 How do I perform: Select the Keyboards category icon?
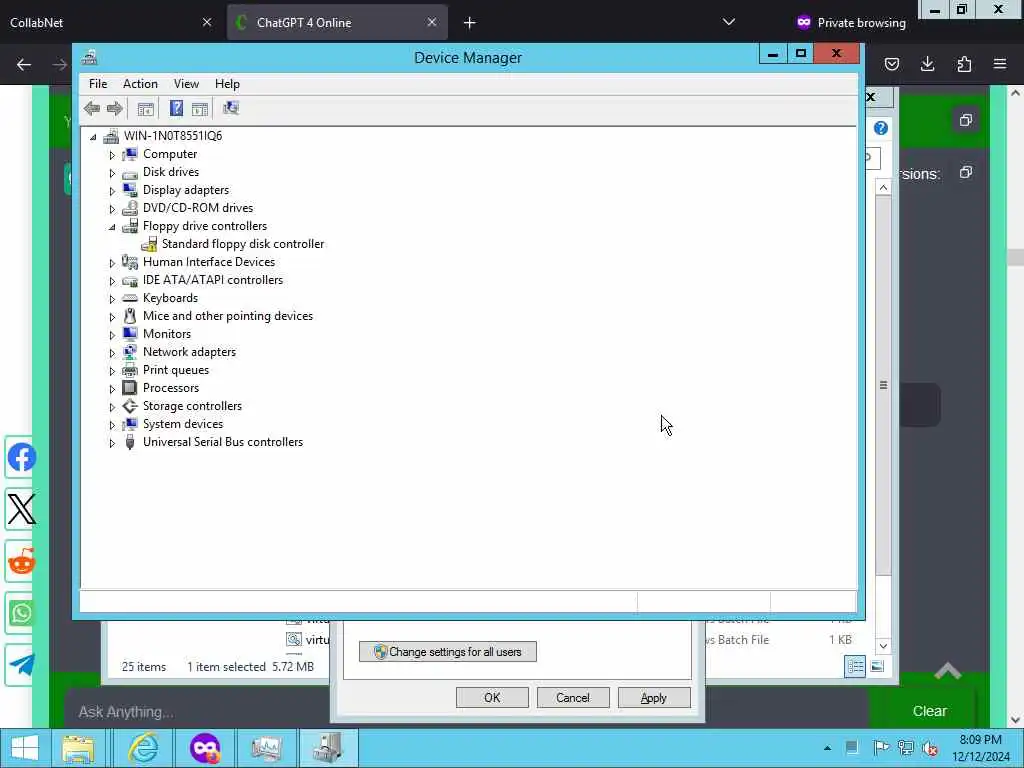pos(130,298)
